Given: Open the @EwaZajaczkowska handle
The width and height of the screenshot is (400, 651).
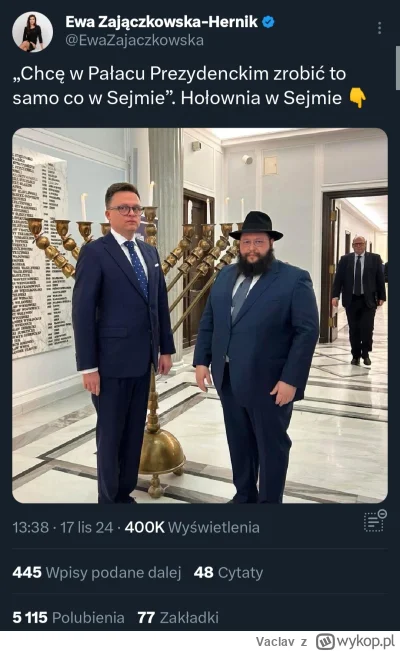Looking at the screenshot, I should 135,40.
